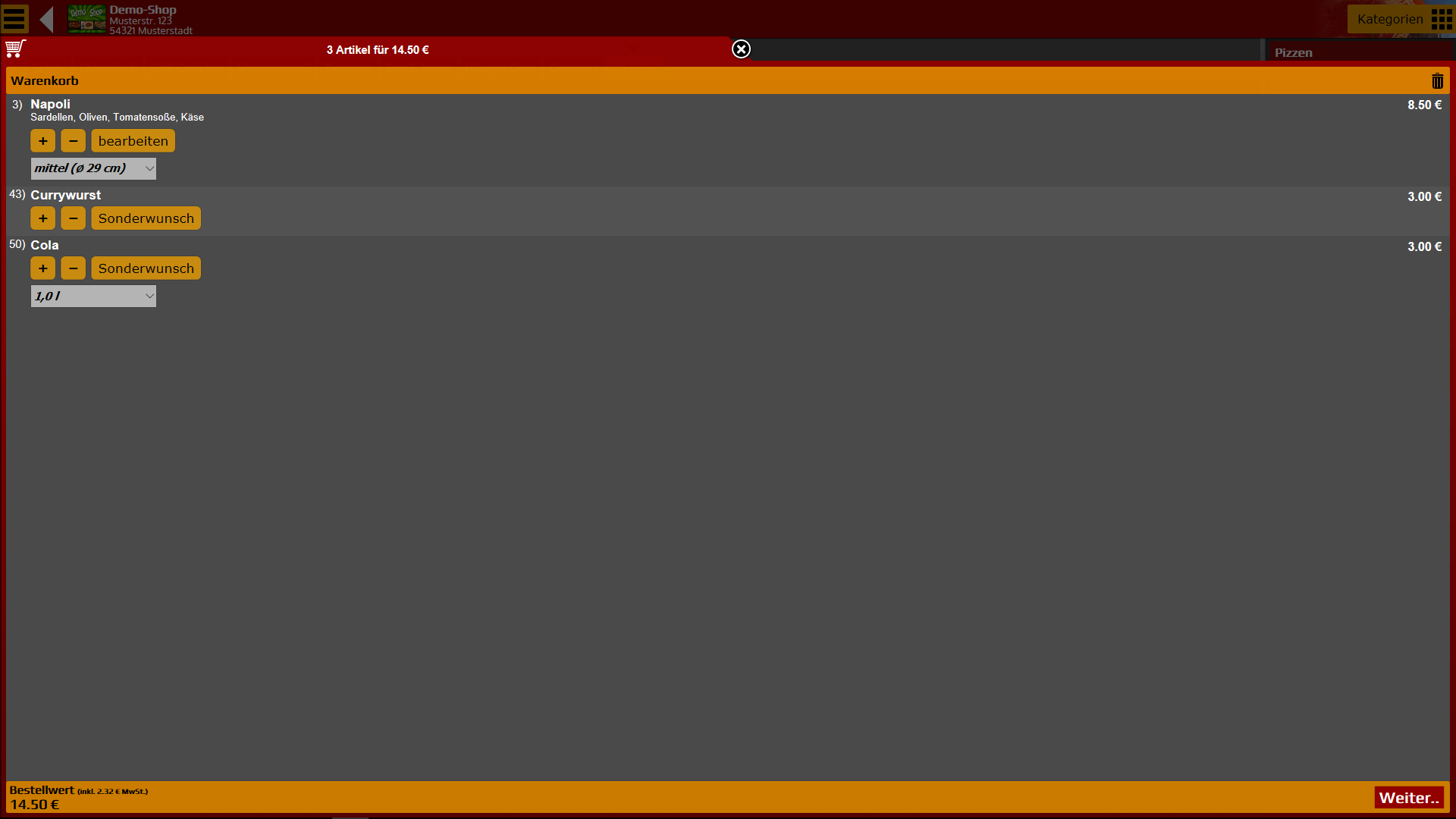Empty the Warenkorb with the trash icon
This screenshot has height=819, width=1456.
pos(1437,81)
